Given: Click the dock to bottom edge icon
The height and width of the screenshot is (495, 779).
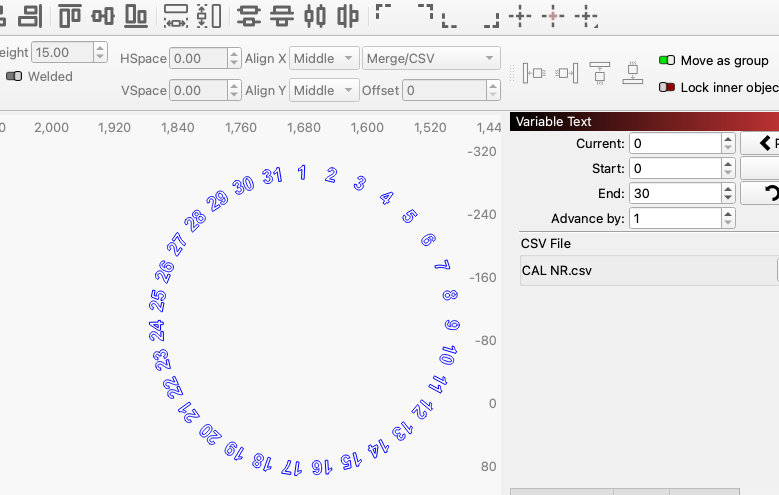Looking at the screenshot, I should [x=632, y=72].
